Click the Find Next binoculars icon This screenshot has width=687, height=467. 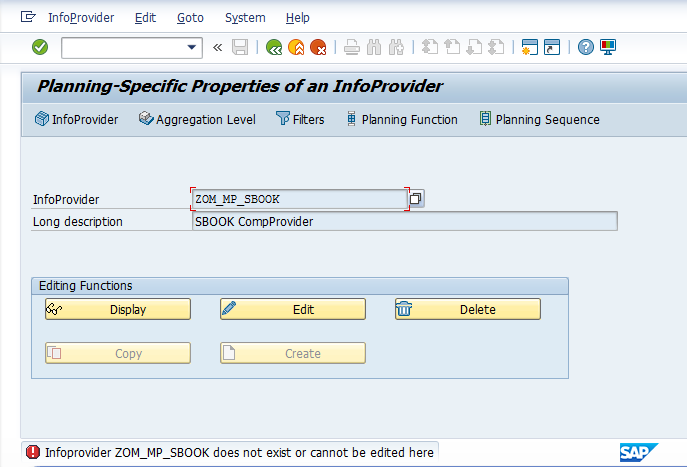[x=396, y=47]
